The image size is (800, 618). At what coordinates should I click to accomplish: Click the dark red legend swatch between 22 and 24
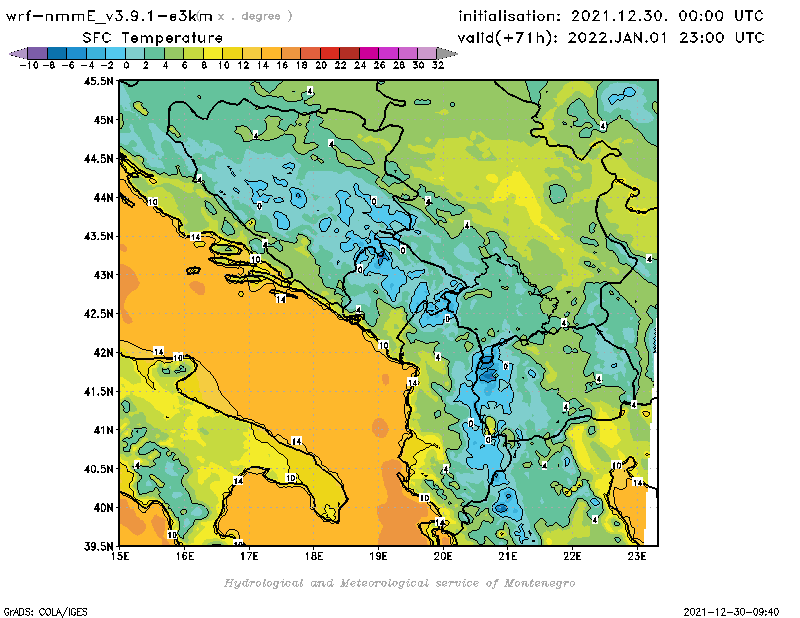(349, 53)
